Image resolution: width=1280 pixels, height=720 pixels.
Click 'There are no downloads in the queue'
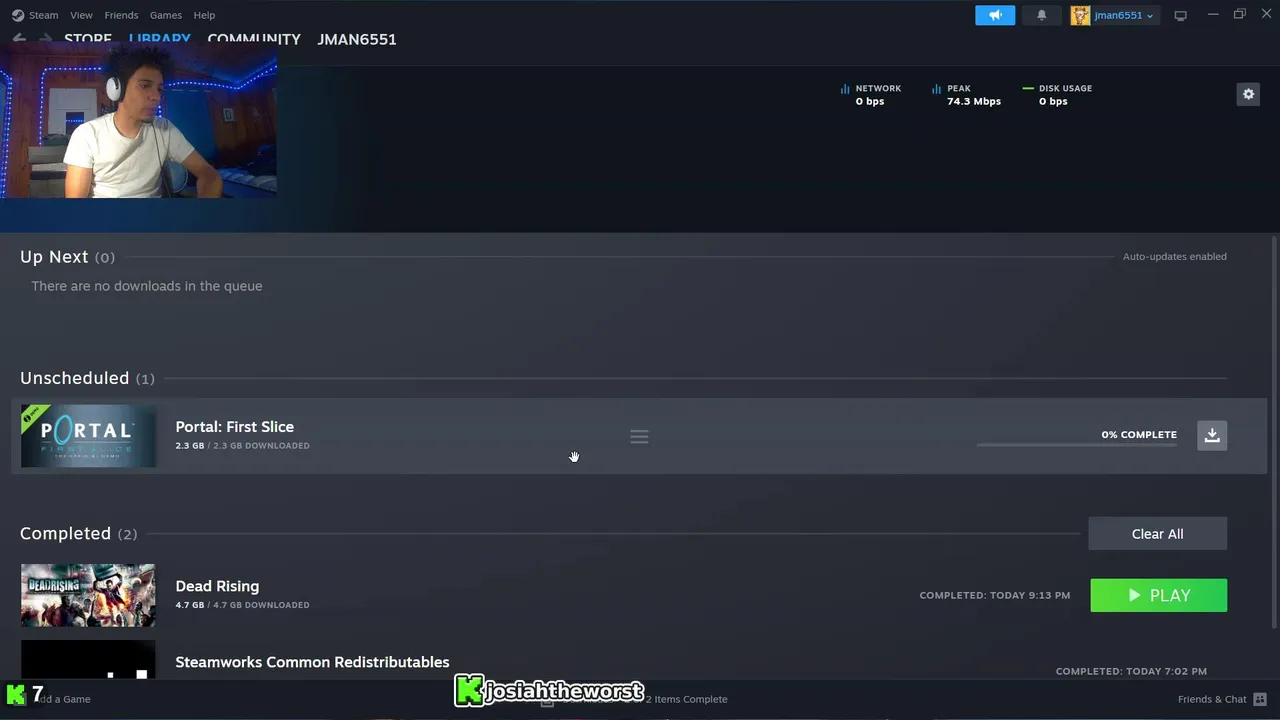pos(147,286)
